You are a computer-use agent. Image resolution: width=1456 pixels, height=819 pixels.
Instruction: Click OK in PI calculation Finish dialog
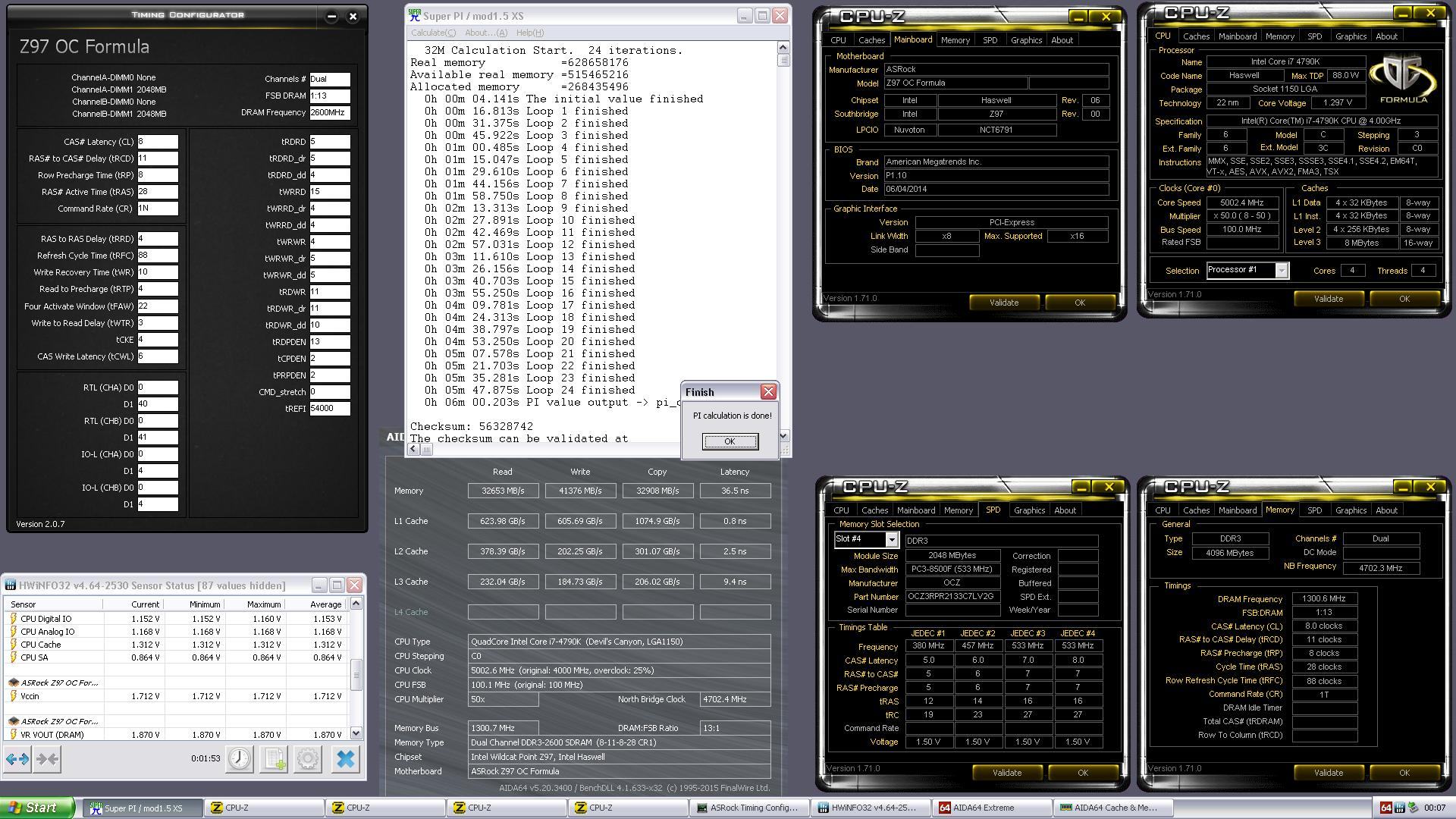click(730, 441)
